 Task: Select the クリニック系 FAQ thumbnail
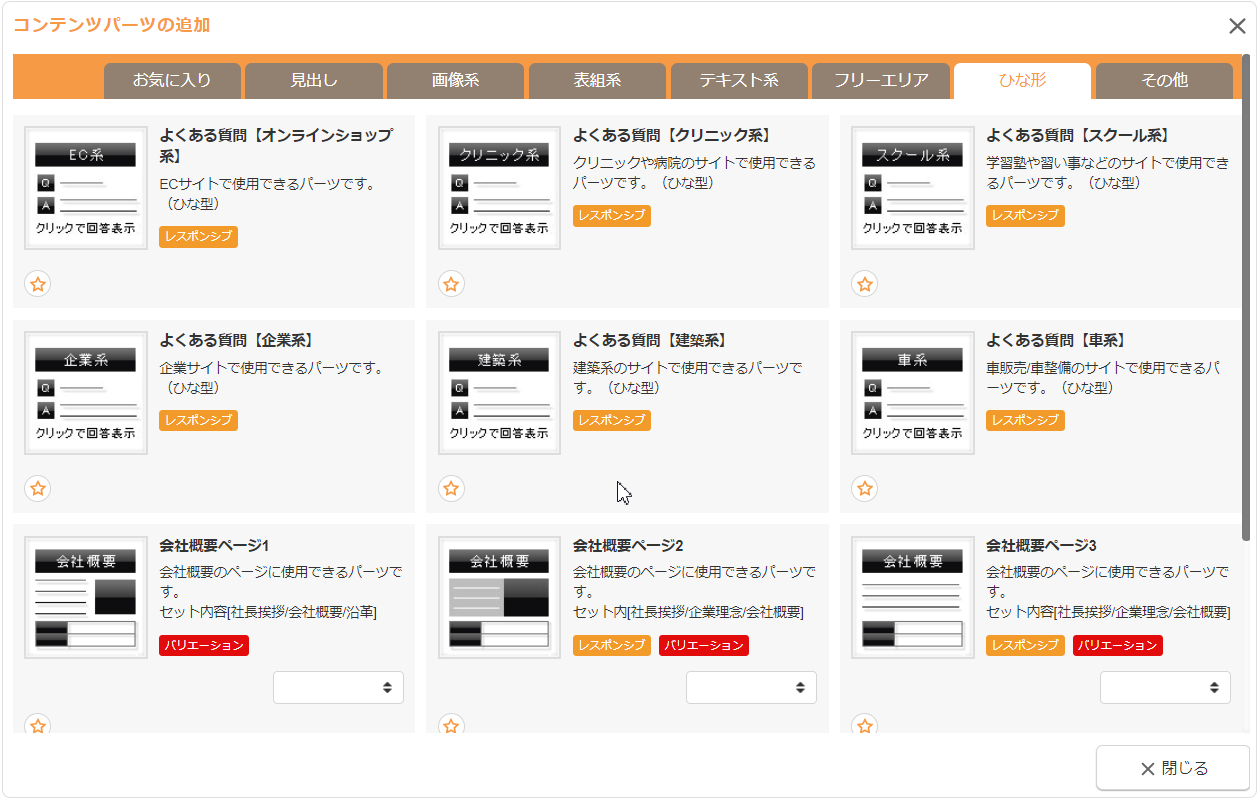pos(499,188)
